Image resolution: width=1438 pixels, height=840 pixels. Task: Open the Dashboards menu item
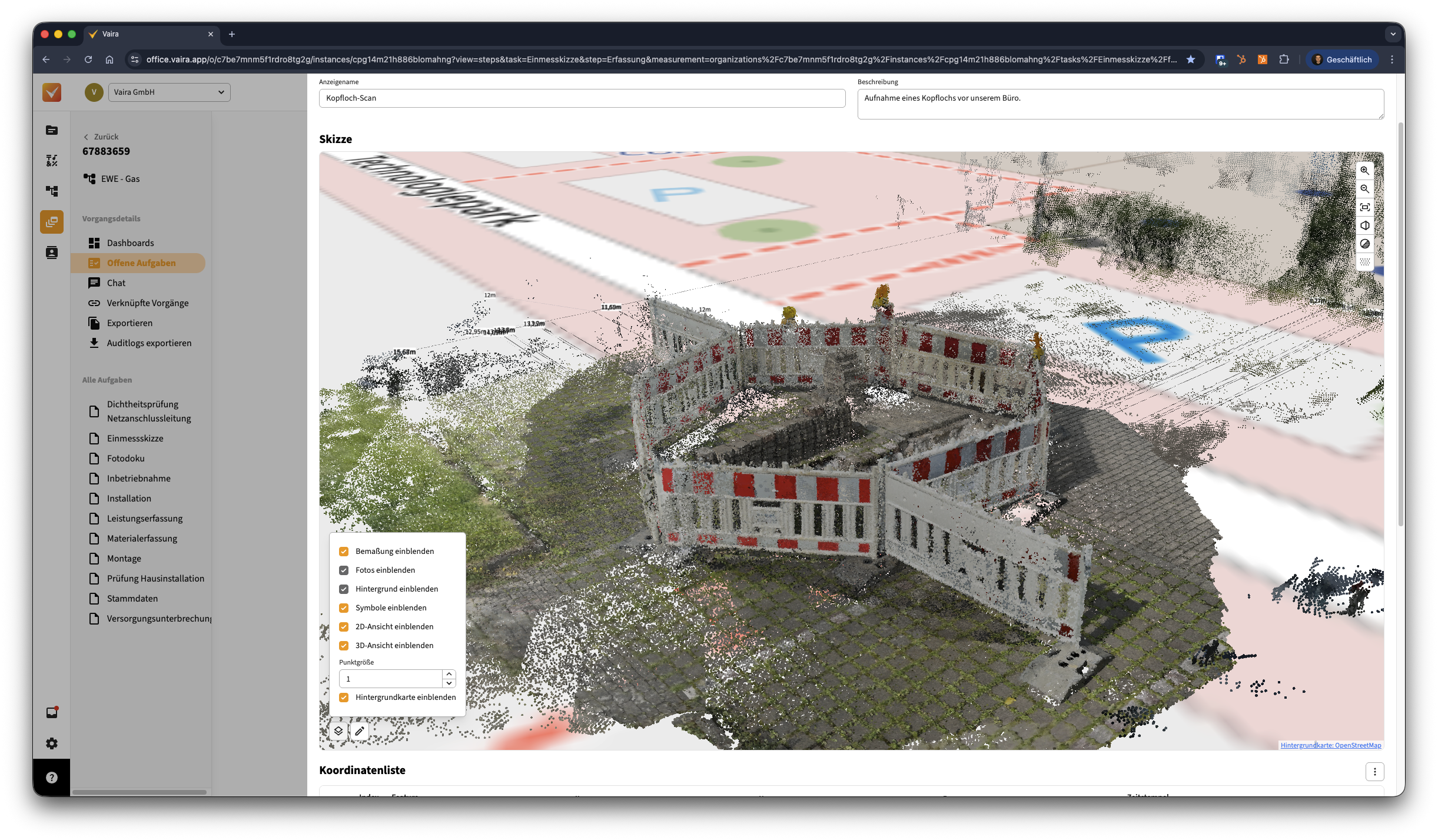coord(130,243)
